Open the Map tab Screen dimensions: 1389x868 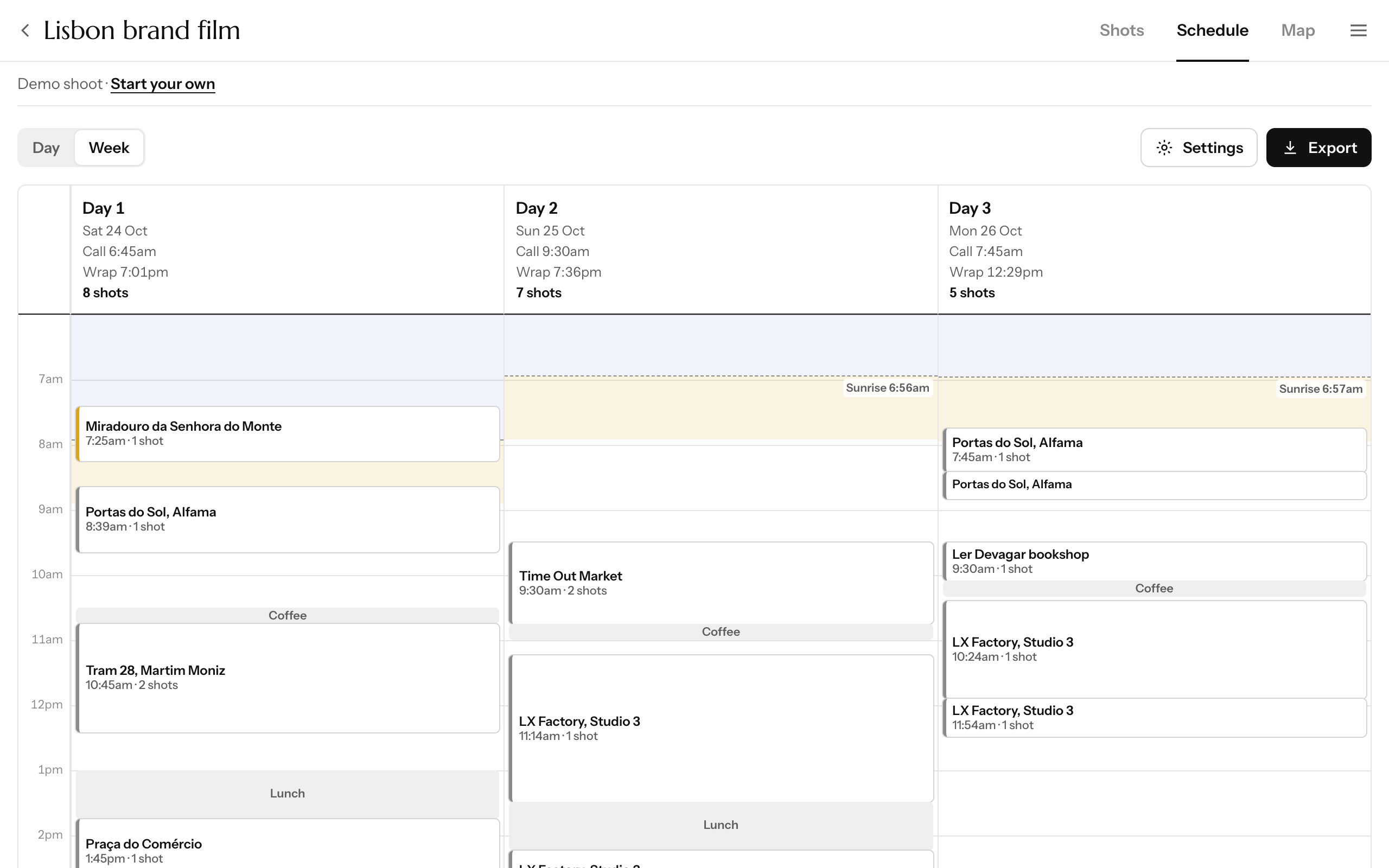(x=1298, y=30)
